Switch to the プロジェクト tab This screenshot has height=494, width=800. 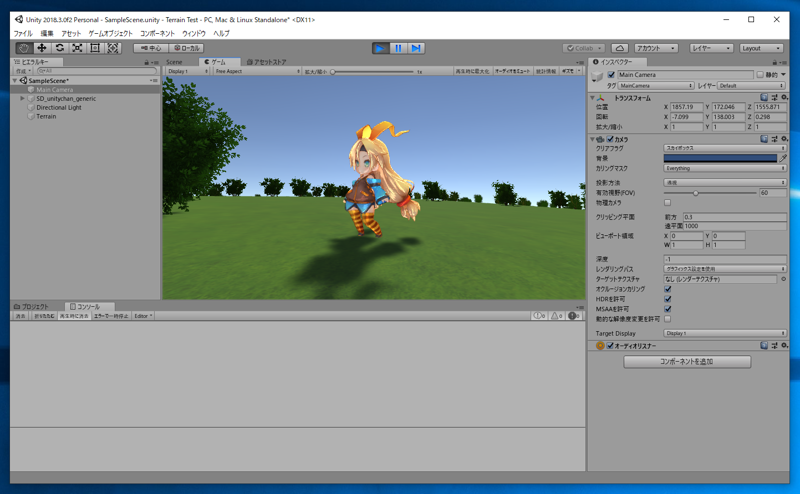pyautogui.click(x=31, y=306)
